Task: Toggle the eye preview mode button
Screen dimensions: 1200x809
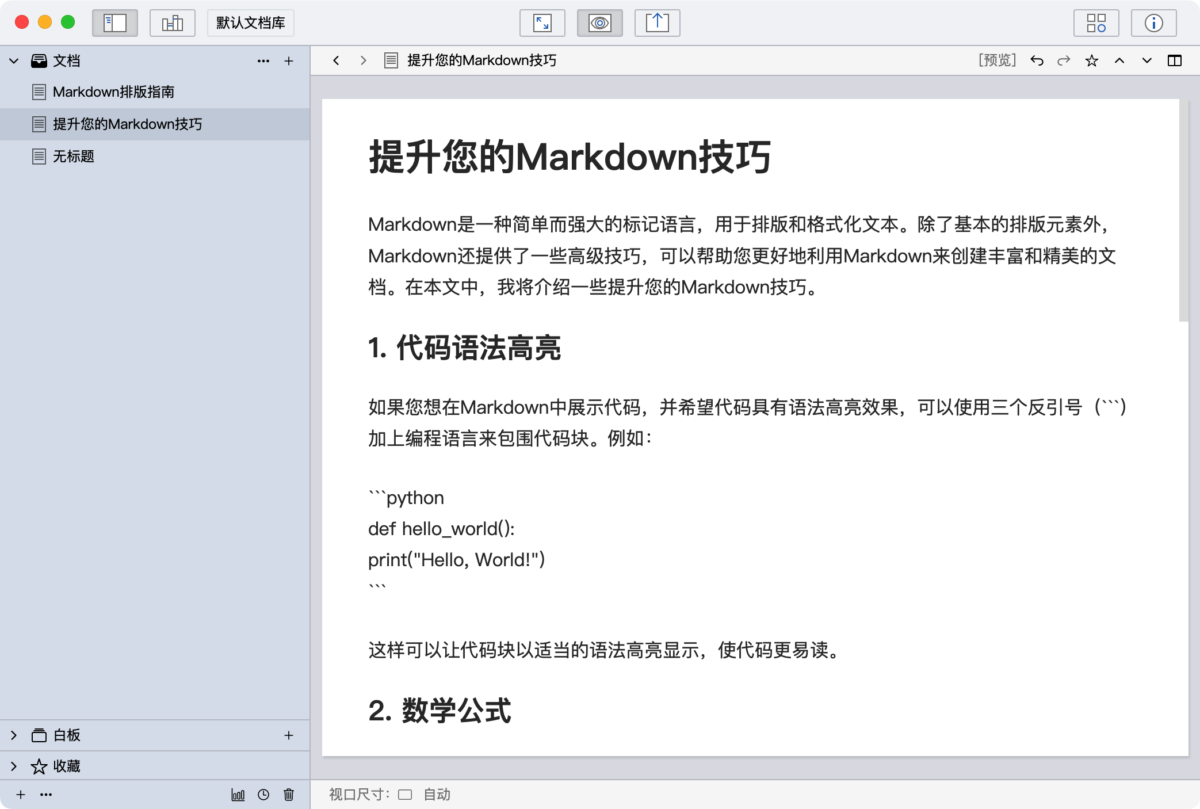Action: [600, 22]
